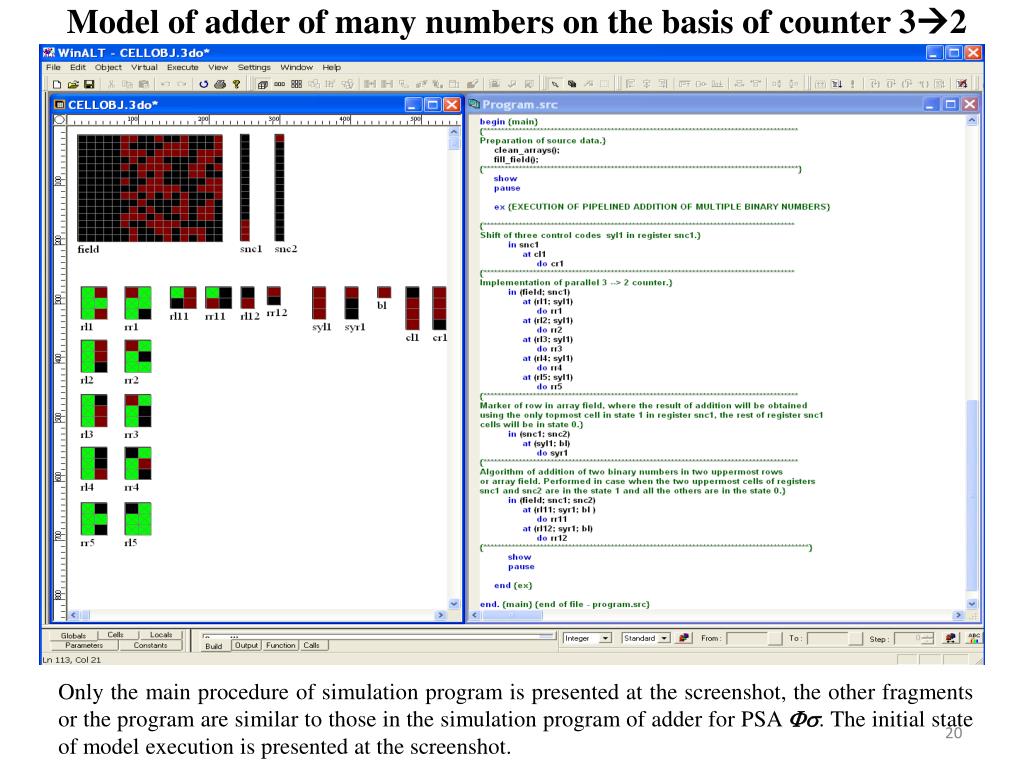Click the greyed Redo icon
The height and width of the screenshot is (768, 1024).
tap(182, 84)
